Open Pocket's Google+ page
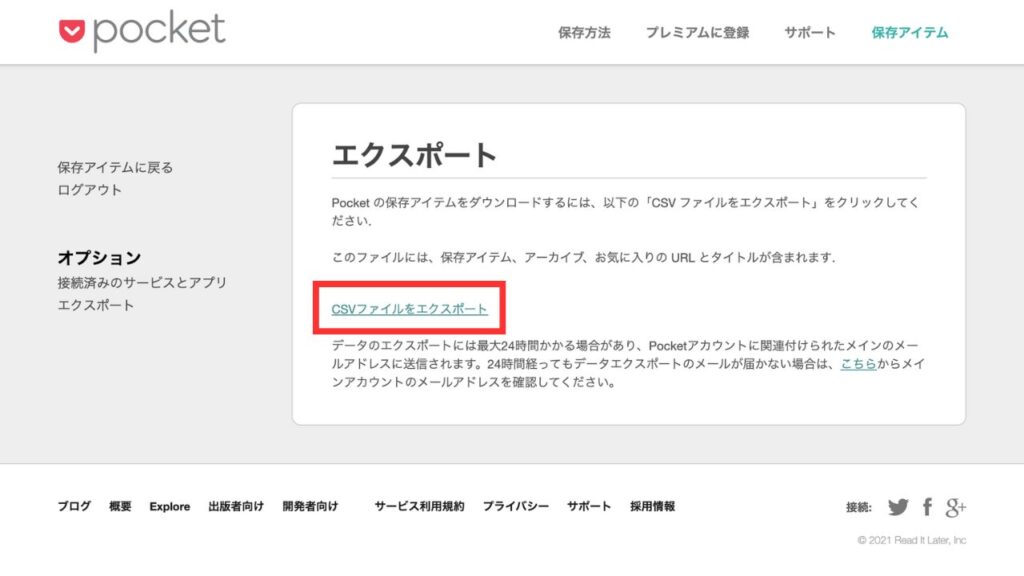Image resolution: width=1024 pixels, height=576 pixels. [x=955, y=507]
